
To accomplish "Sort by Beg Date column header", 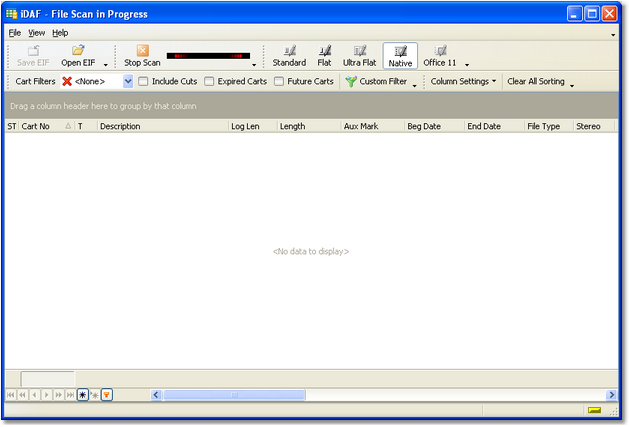I will (x=434, y=126).
